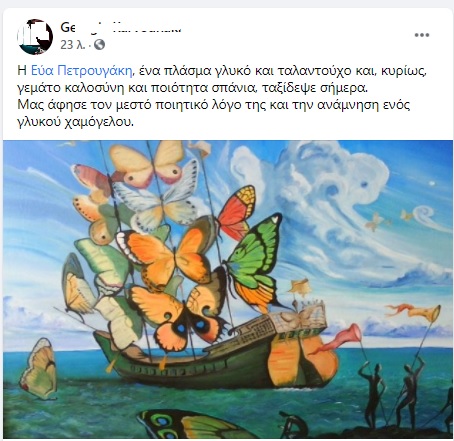Click the post text mentioning γλυκού χαμόγελου
This screenshot has width=454, height=441.
click(x=76, y=122)
